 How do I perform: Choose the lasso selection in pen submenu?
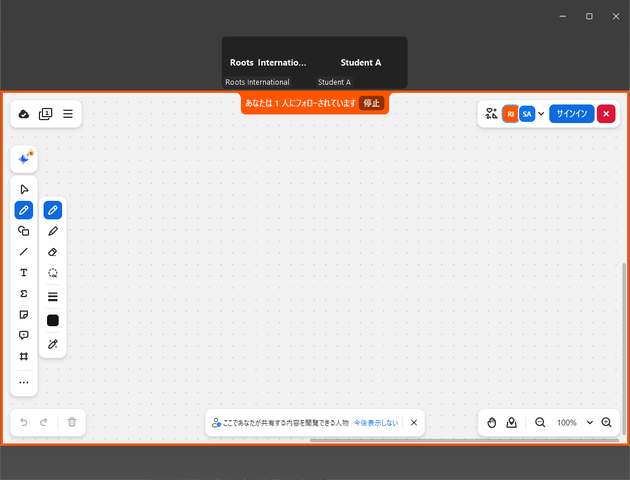53,273
